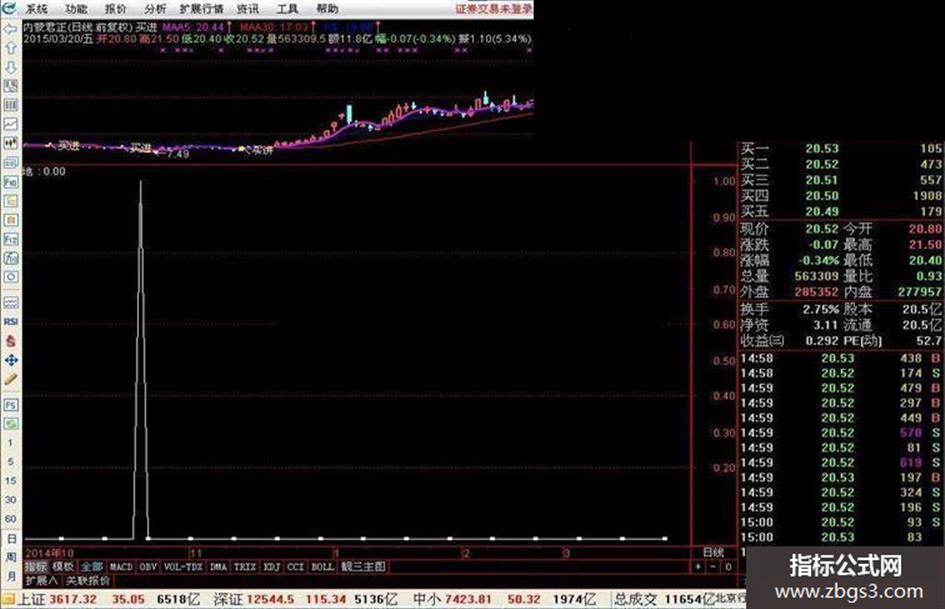Select the monthly 月 period

[x=11, y=576]
